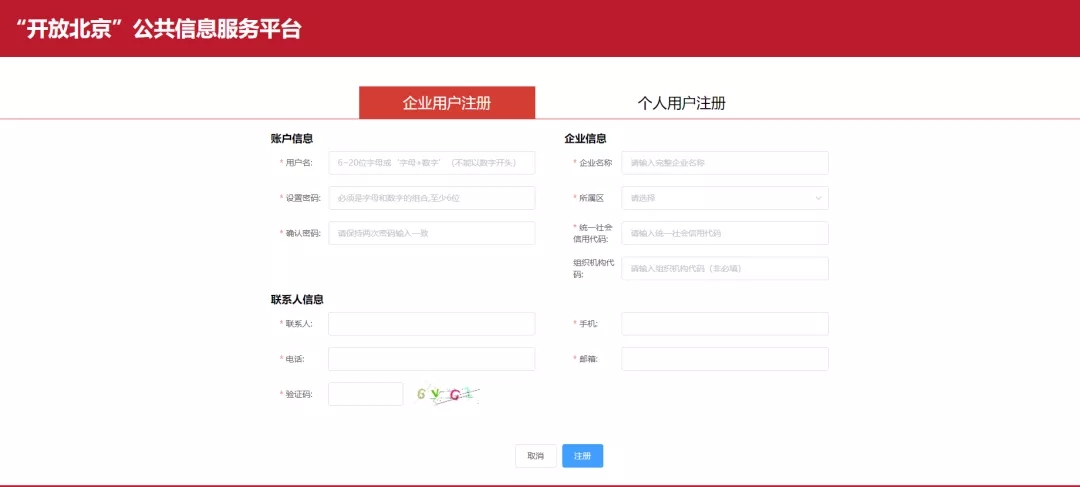Click the 确认密码 input field
Image resolution: width=1080 pixels, height=487 pixels.
(x=432, y=233)
